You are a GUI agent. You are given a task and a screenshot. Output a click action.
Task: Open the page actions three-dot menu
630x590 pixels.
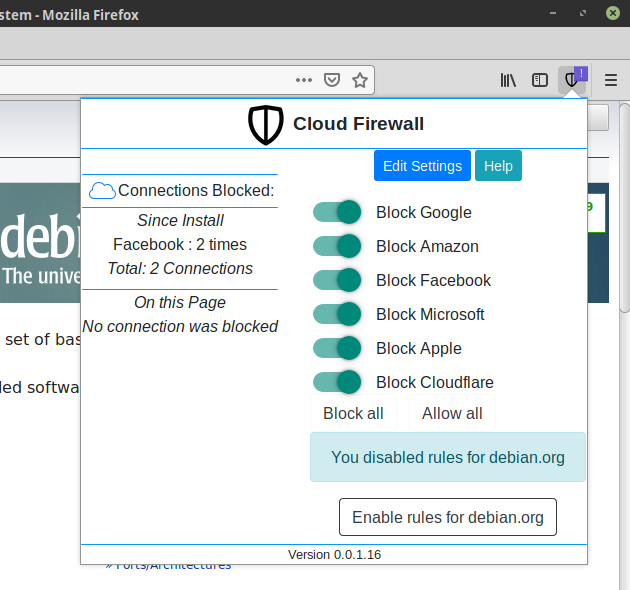point(304,80)
